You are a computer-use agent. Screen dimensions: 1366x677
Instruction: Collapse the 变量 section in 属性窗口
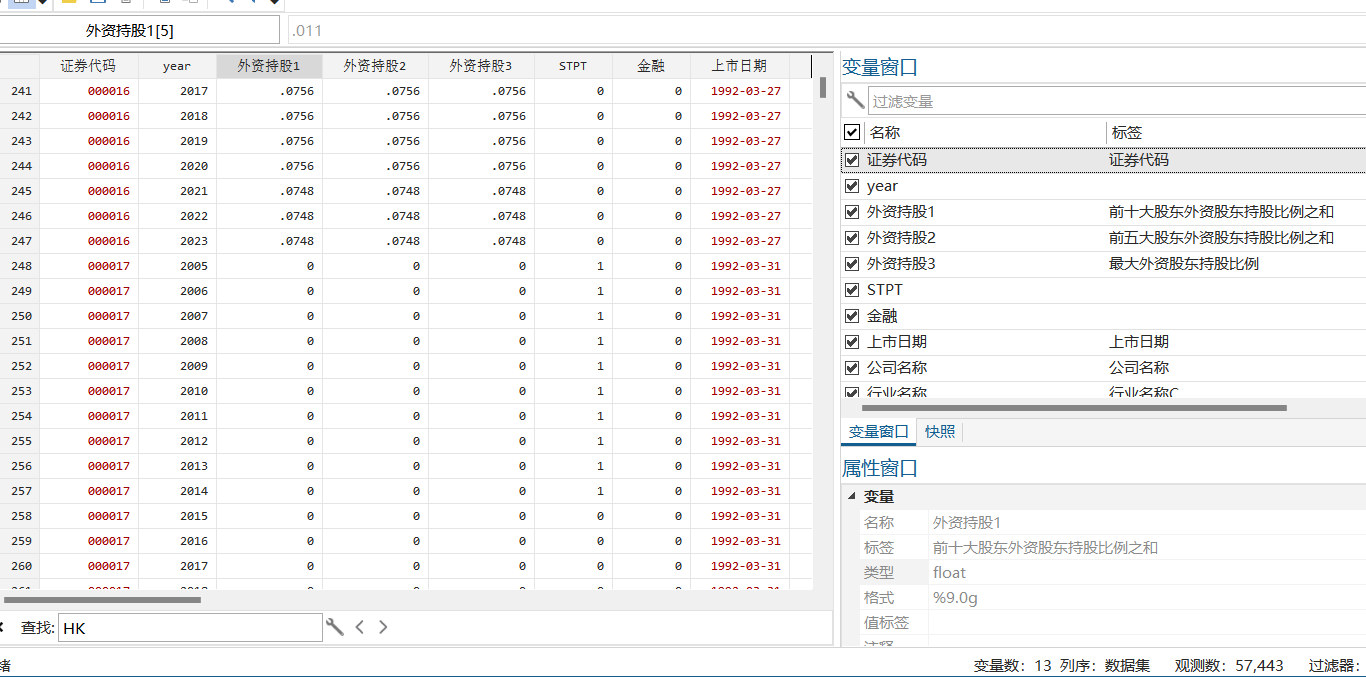click(x=851, y=496)
